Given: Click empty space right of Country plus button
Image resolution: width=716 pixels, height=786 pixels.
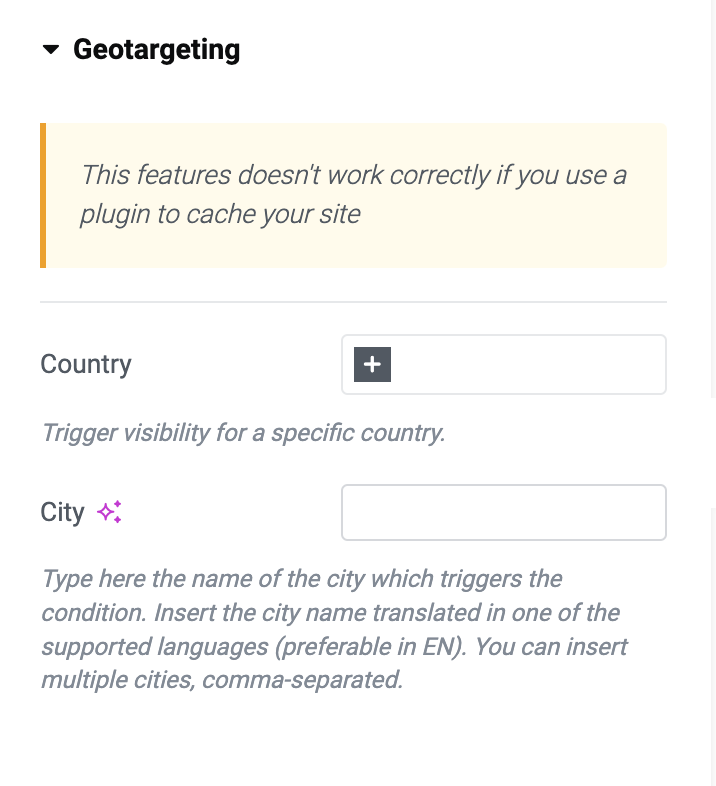Looking at the screenshot, I should click(526, 364).
